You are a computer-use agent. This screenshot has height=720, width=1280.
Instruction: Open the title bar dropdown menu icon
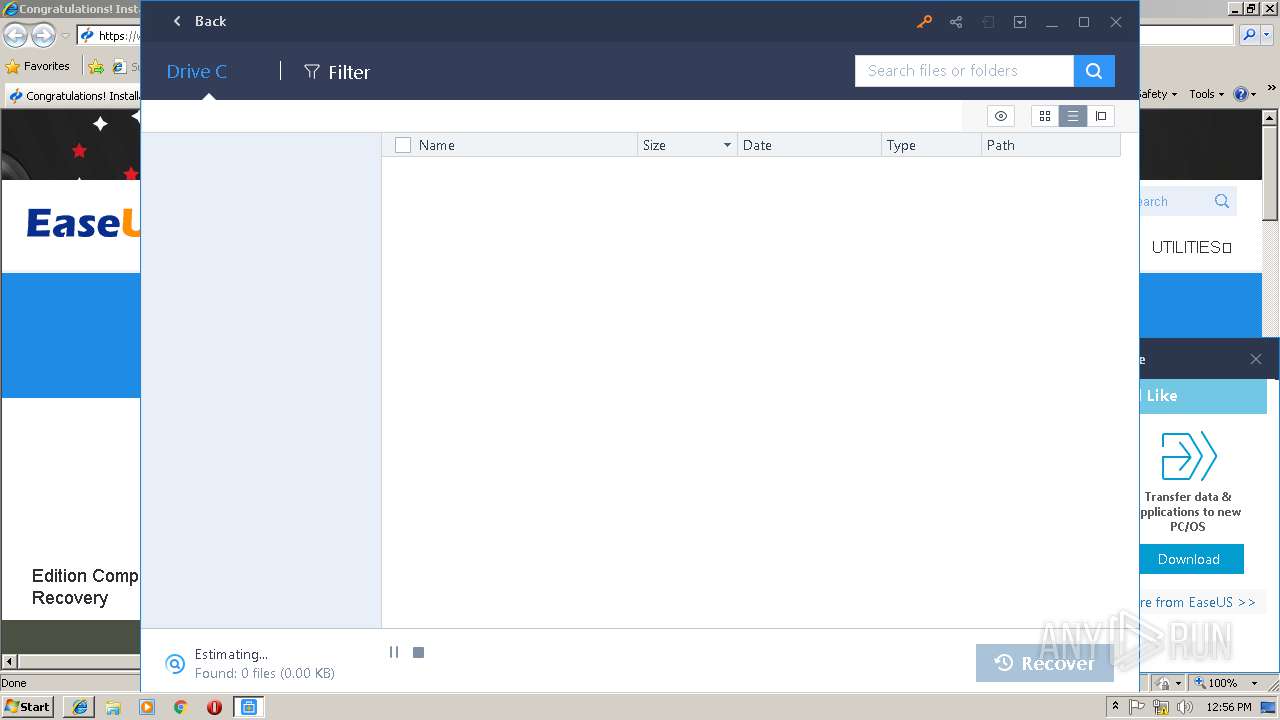[1020, 22]
